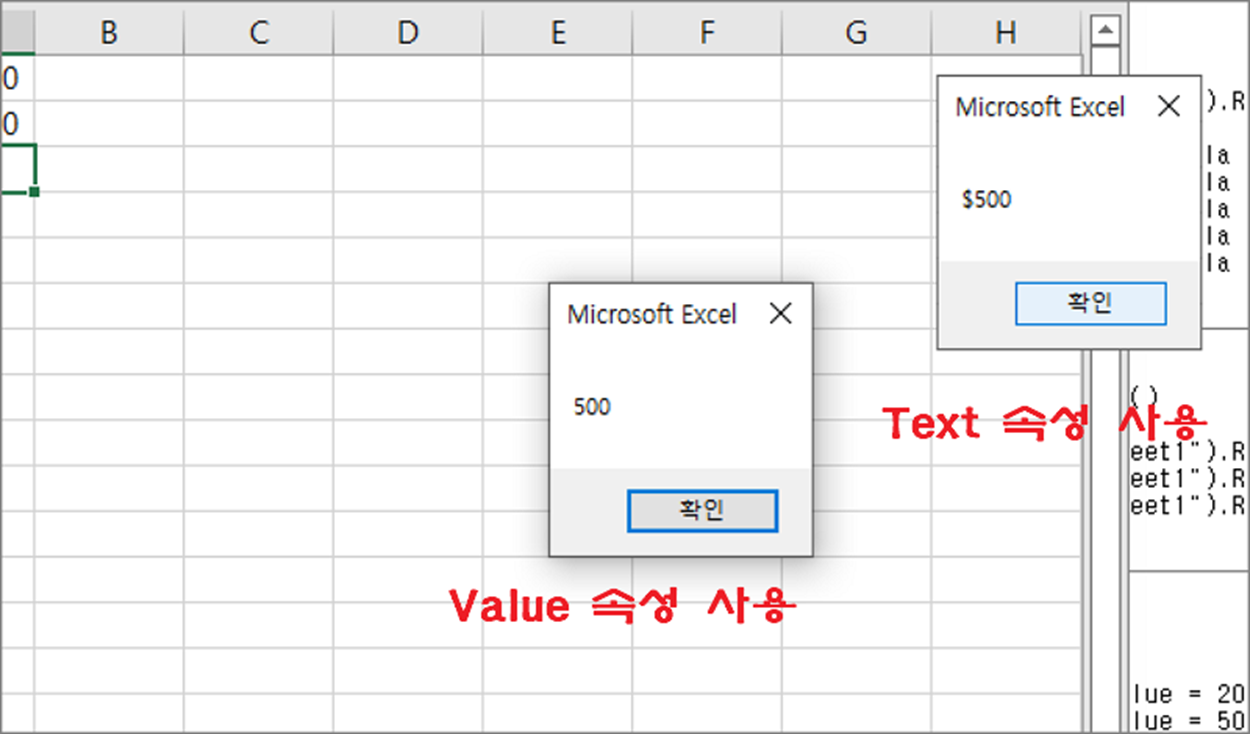This screenshot has width=1250, height=734.
Task: Click the $500 text in message box
Action: pyautogui.click(x=987, y=200)
